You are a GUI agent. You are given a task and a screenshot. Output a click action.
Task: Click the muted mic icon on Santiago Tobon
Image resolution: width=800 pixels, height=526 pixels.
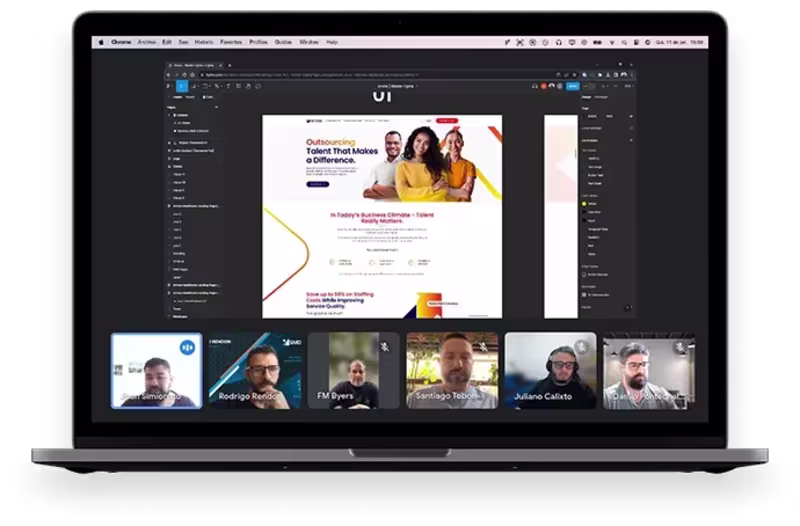(x=483, y=347)
